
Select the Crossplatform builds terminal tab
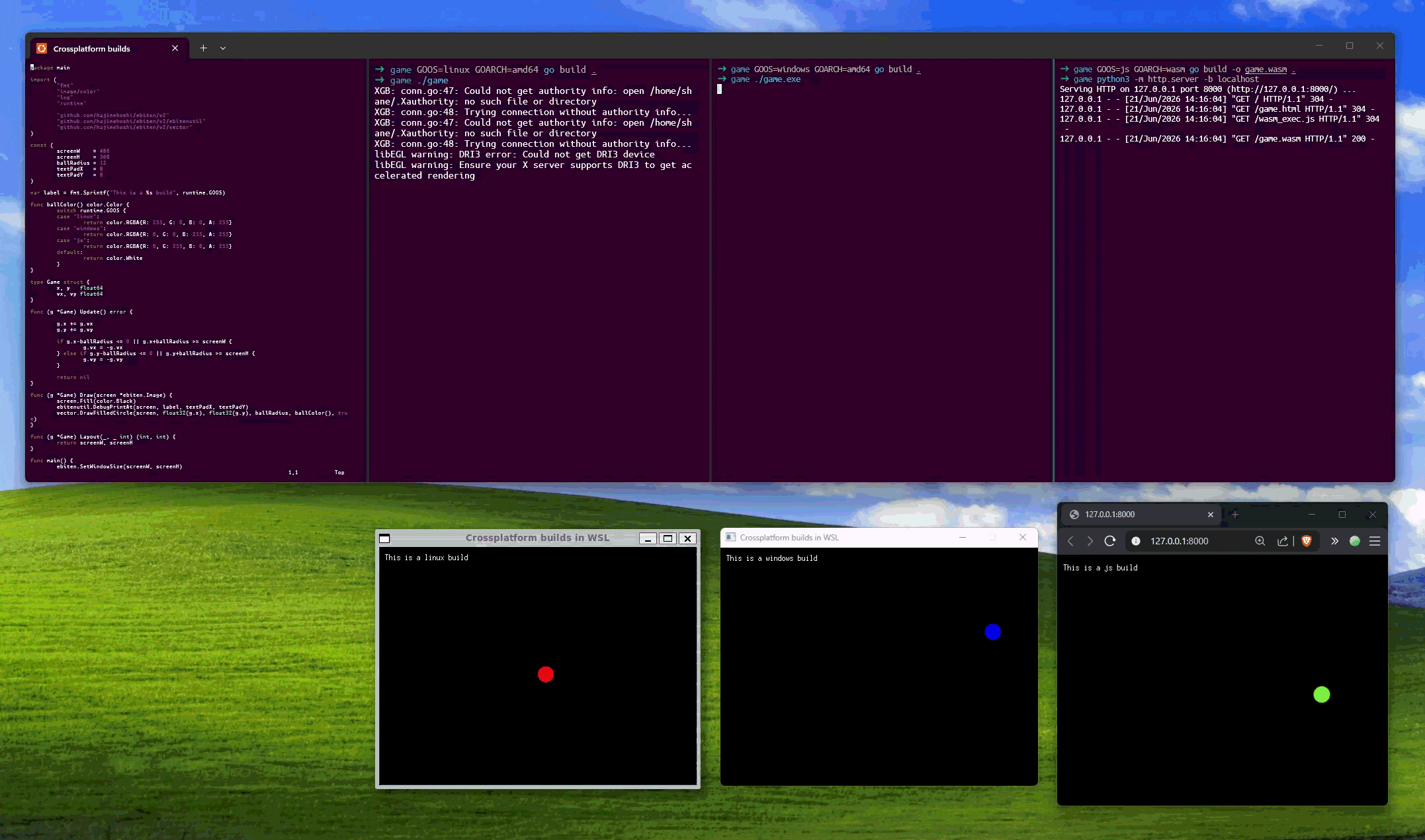(108, 48)
